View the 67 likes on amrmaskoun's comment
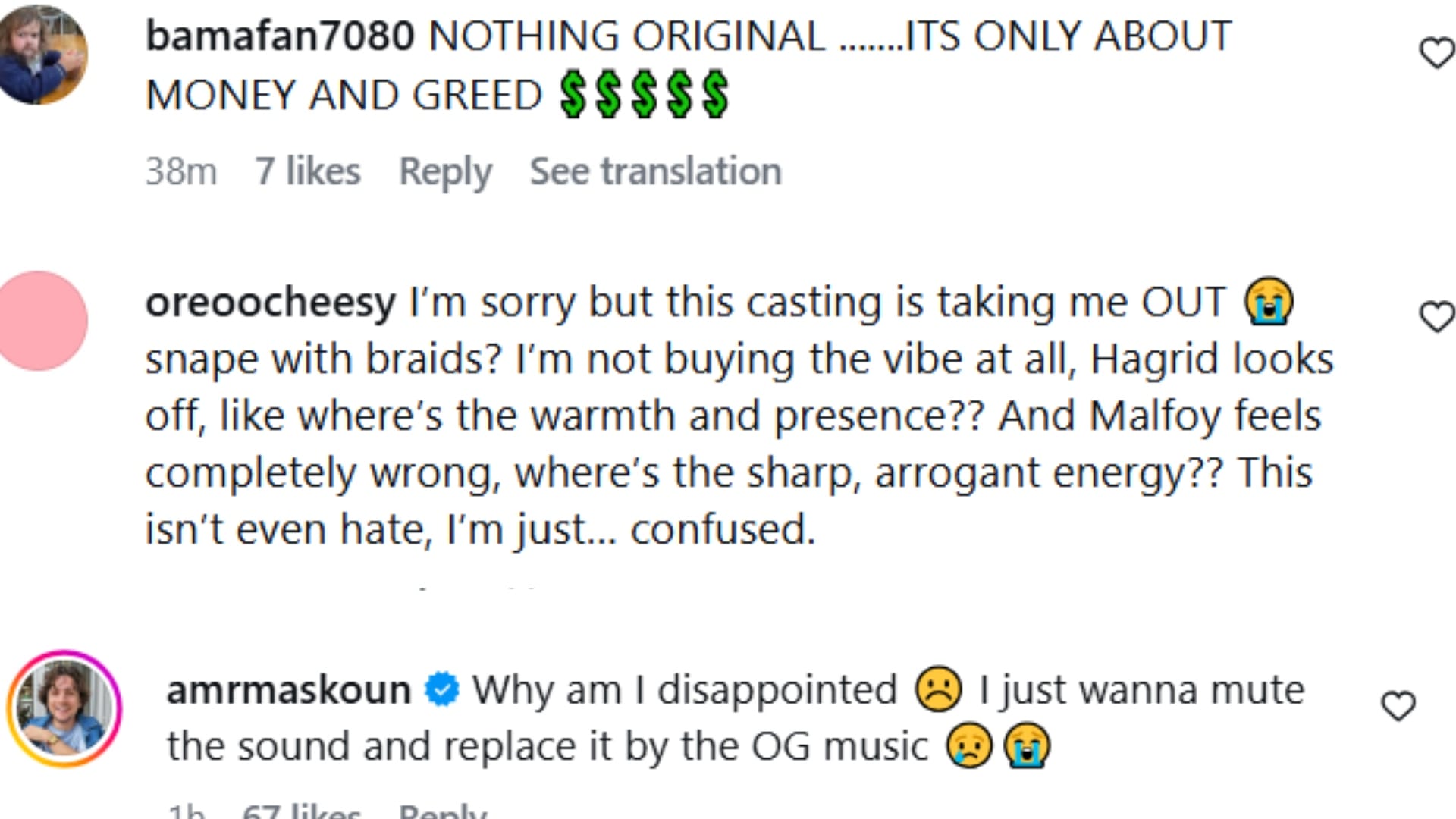The width and height of the screenshot is (1456, 819). [x=301, y=811]
